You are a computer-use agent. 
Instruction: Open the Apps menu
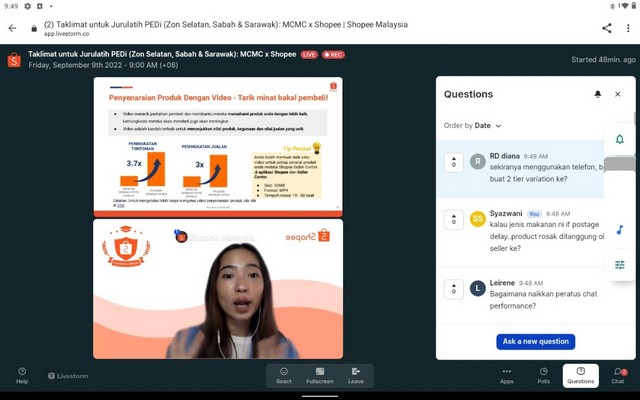tap(507, 375)
